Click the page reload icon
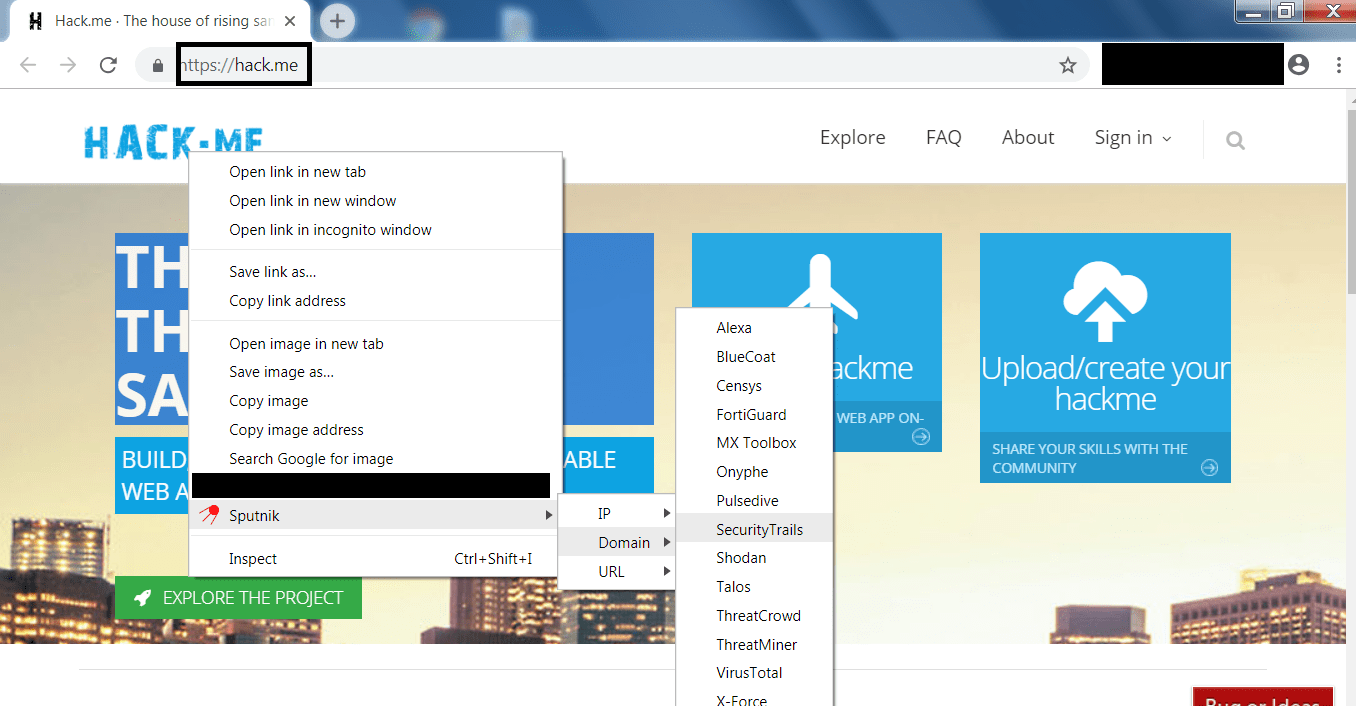 [108, 63]
